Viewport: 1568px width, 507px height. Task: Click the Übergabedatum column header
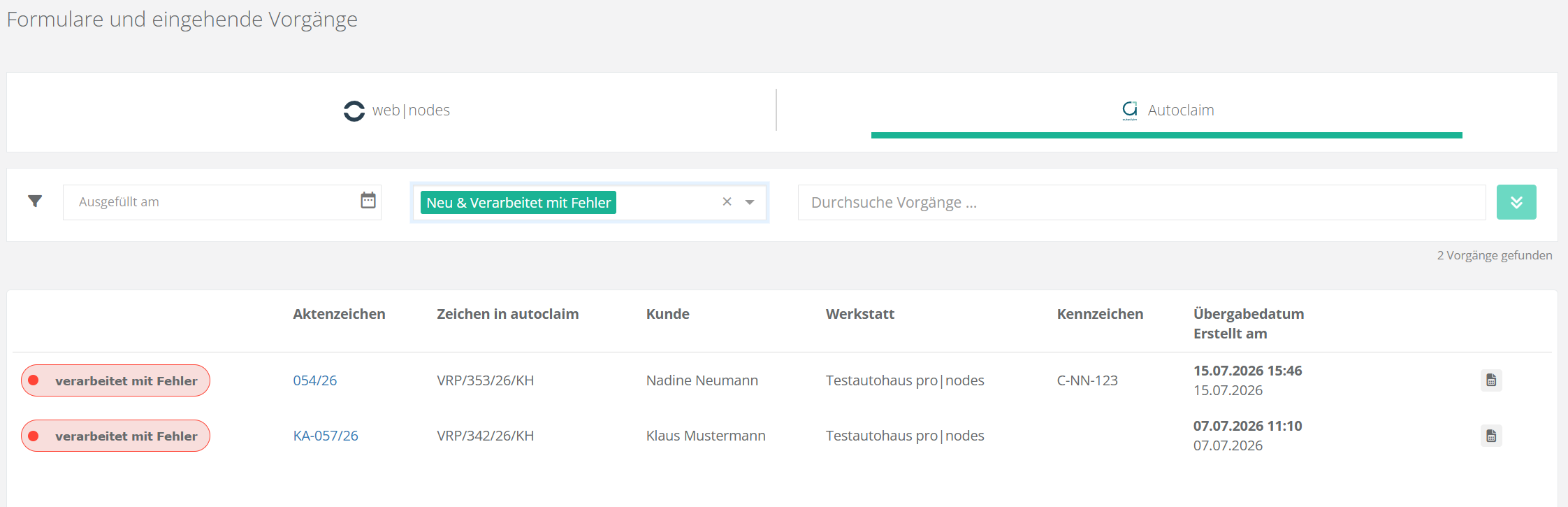pyautogui.click(x=1249, y=314)
